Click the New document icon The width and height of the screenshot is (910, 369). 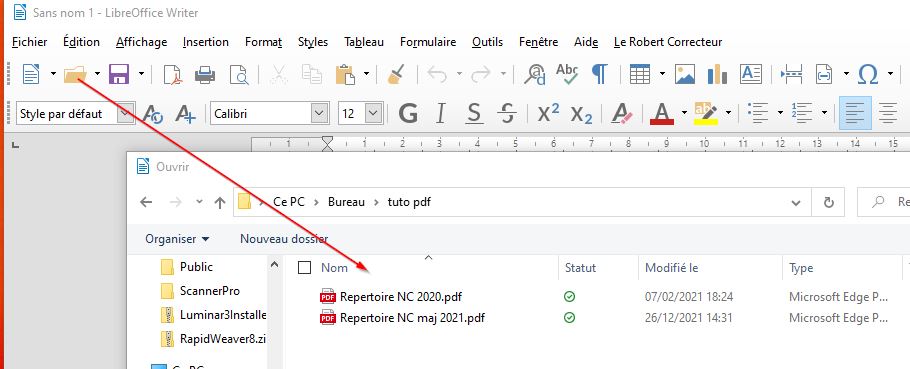point(31,74)
